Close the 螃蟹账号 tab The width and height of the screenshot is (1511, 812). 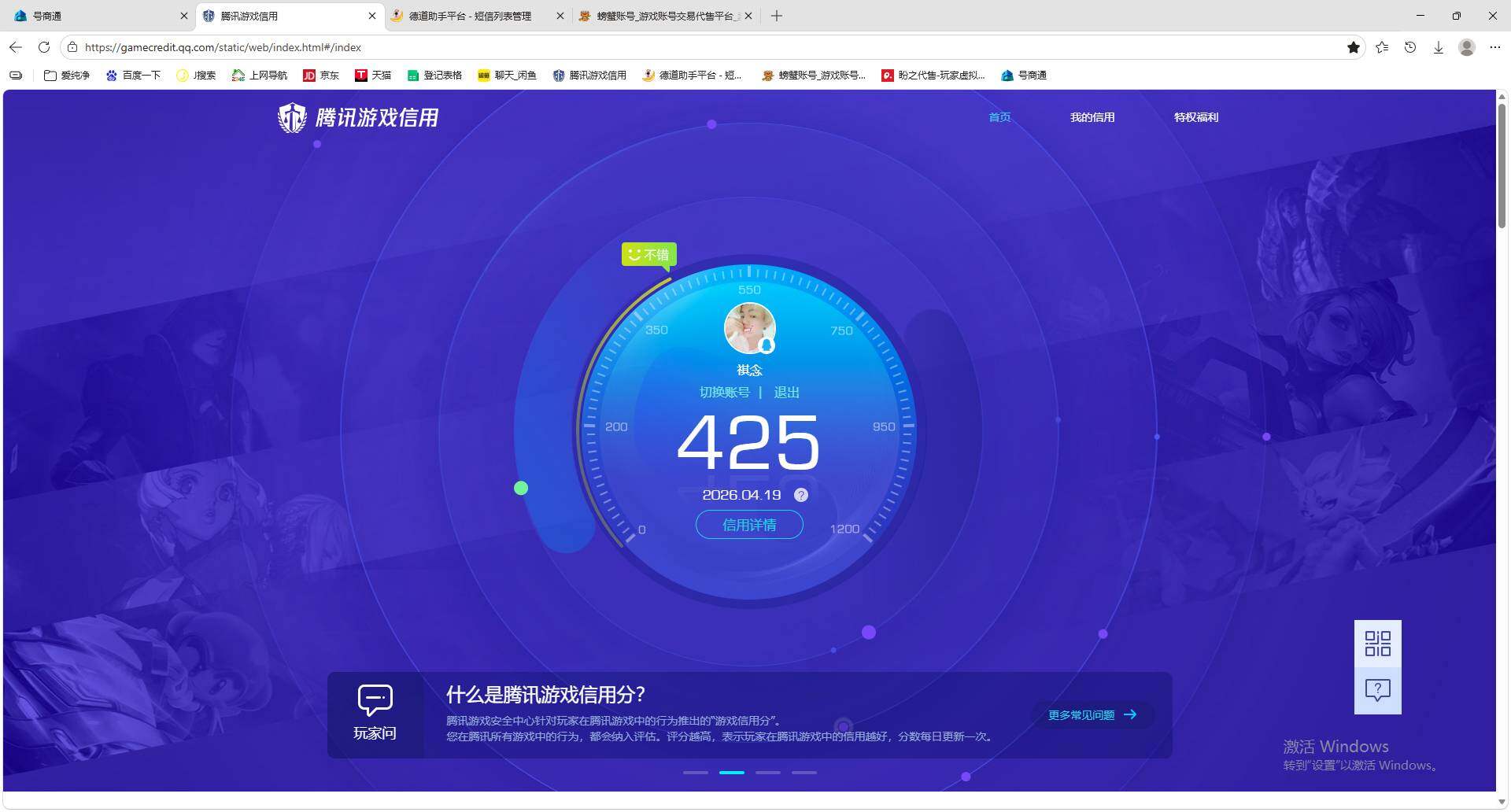coord(748,16)
